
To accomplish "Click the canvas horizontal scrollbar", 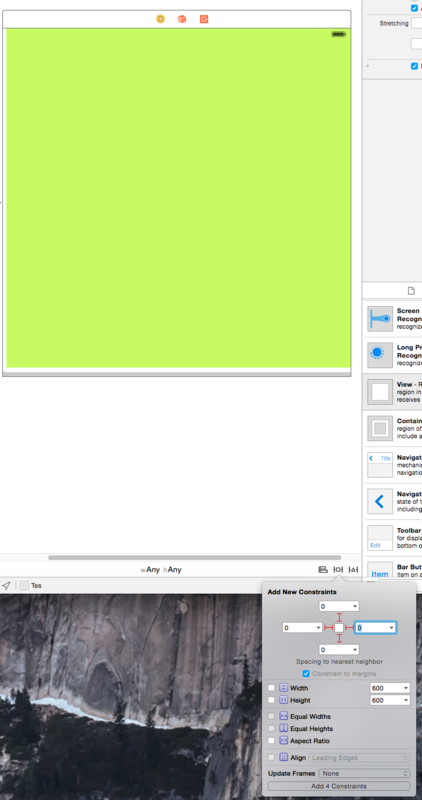I will pos(194,558).
